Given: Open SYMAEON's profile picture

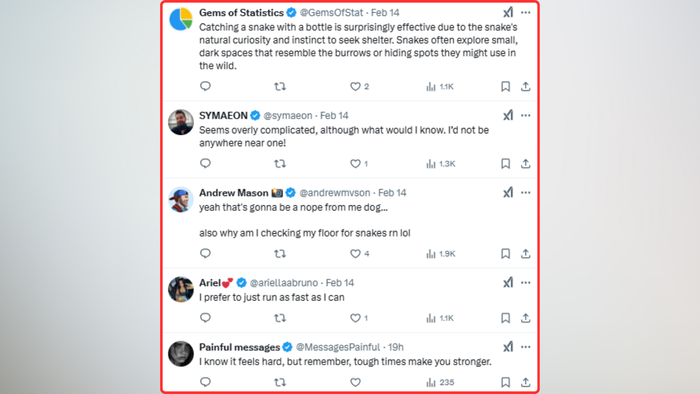Looking at the screenshot, I should (x=181, y=122).
